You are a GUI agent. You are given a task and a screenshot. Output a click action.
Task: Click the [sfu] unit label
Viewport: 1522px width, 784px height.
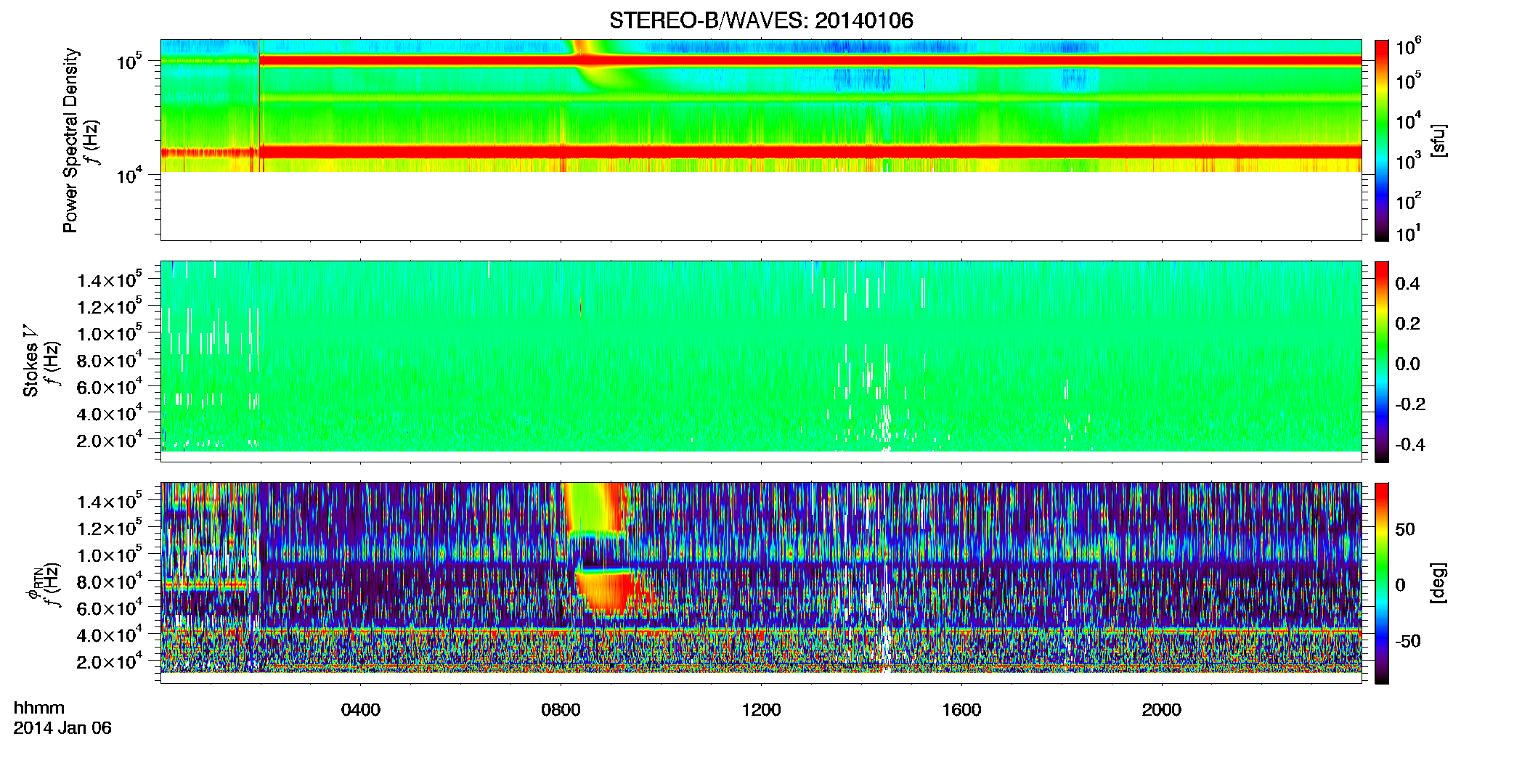pos(1438,140)
